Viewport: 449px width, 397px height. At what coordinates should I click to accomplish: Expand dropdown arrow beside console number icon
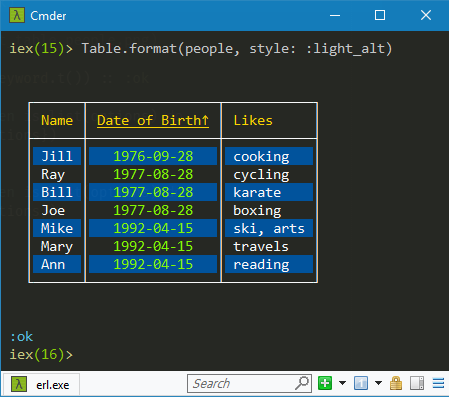(378, 383)
